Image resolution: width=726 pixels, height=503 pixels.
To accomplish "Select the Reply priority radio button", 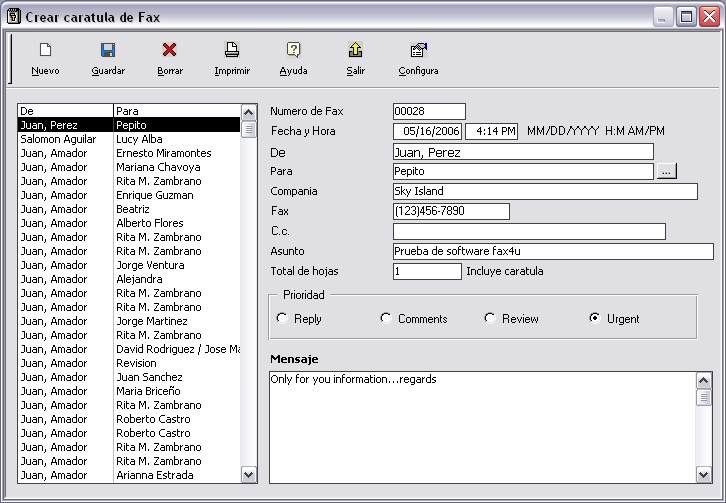I will (282, 318).
